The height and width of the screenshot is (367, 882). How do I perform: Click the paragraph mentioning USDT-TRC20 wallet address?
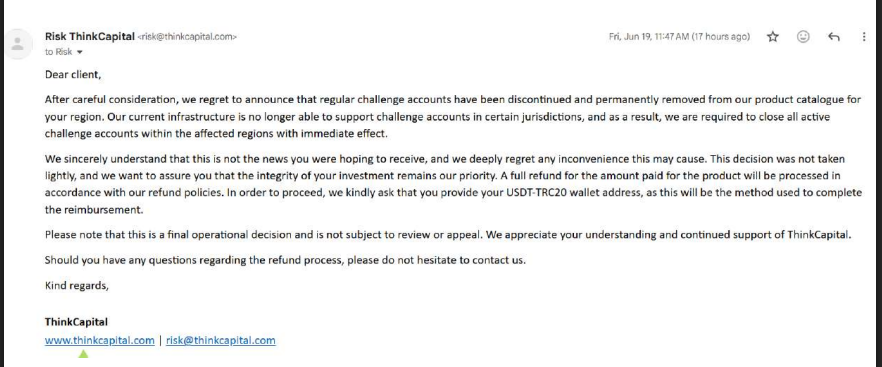pyautogui.click(x=453, y=184)
